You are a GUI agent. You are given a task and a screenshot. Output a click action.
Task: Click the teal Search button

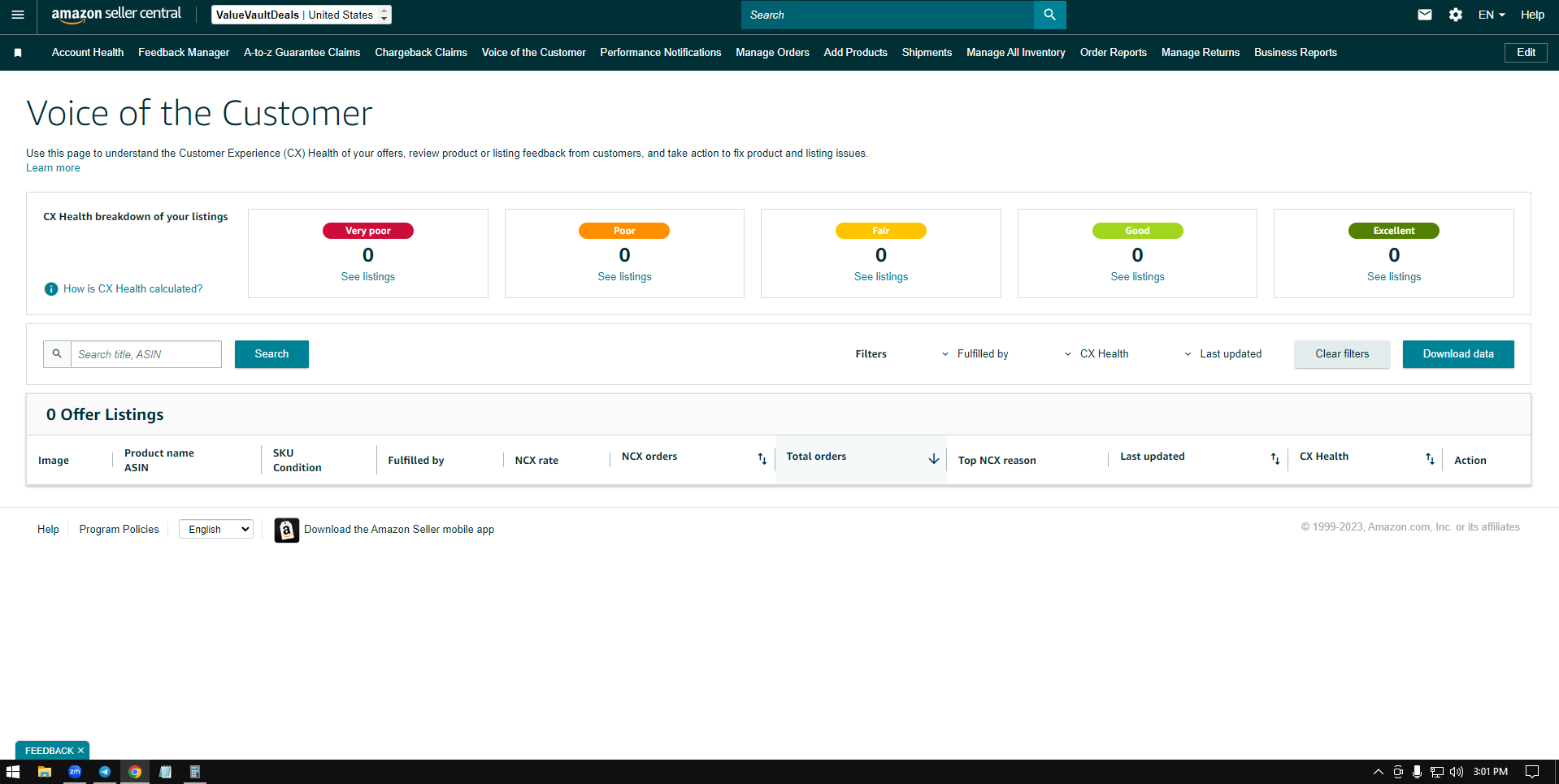271,354
